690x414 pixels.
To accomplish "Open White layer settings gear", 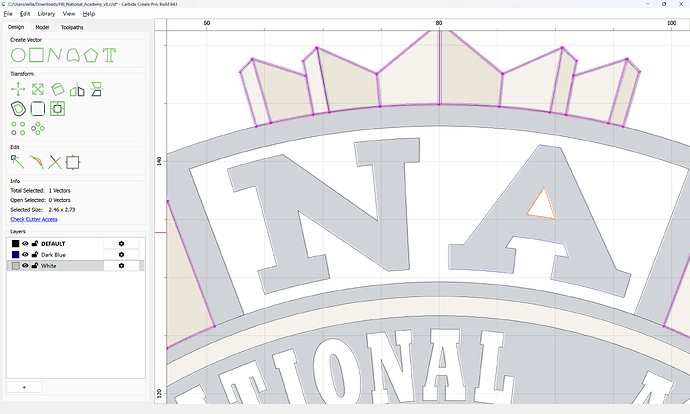I will pyautogui.click(x=121, y=266).
